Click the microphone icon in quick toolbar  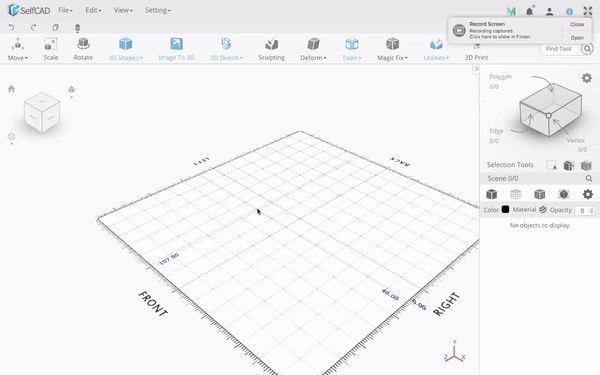77,28
